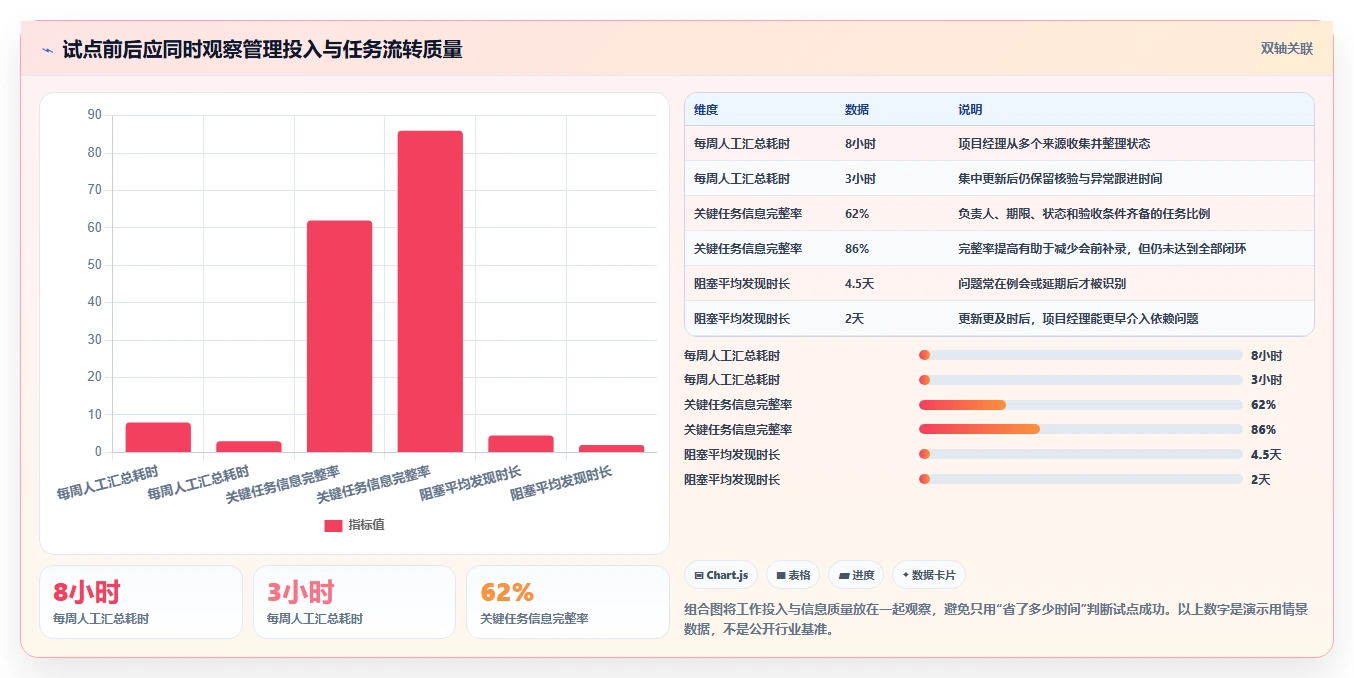This screenshot has width=1354, height=678.
Task: Click the progress bar showing 86%
Action: point(1080,430)
